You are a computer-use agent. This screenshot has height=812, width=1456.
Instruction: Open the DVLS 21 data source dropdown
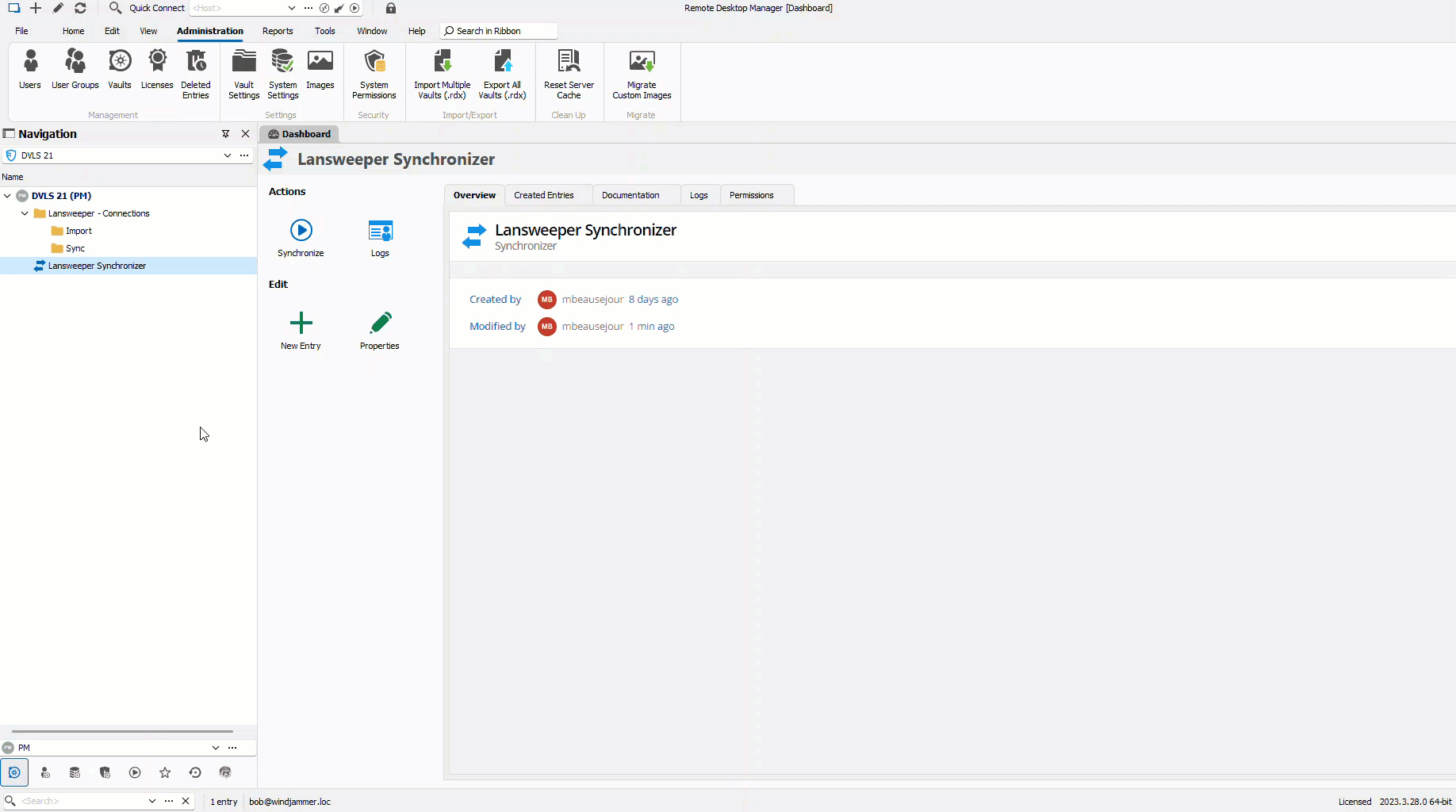coord(228,155)
